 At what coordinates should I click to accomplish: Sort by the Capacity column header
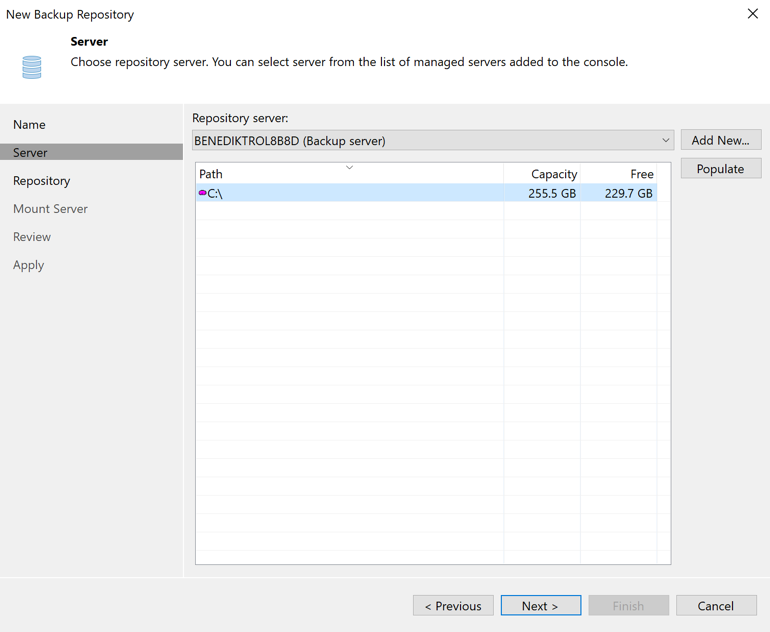pos(553,174)
